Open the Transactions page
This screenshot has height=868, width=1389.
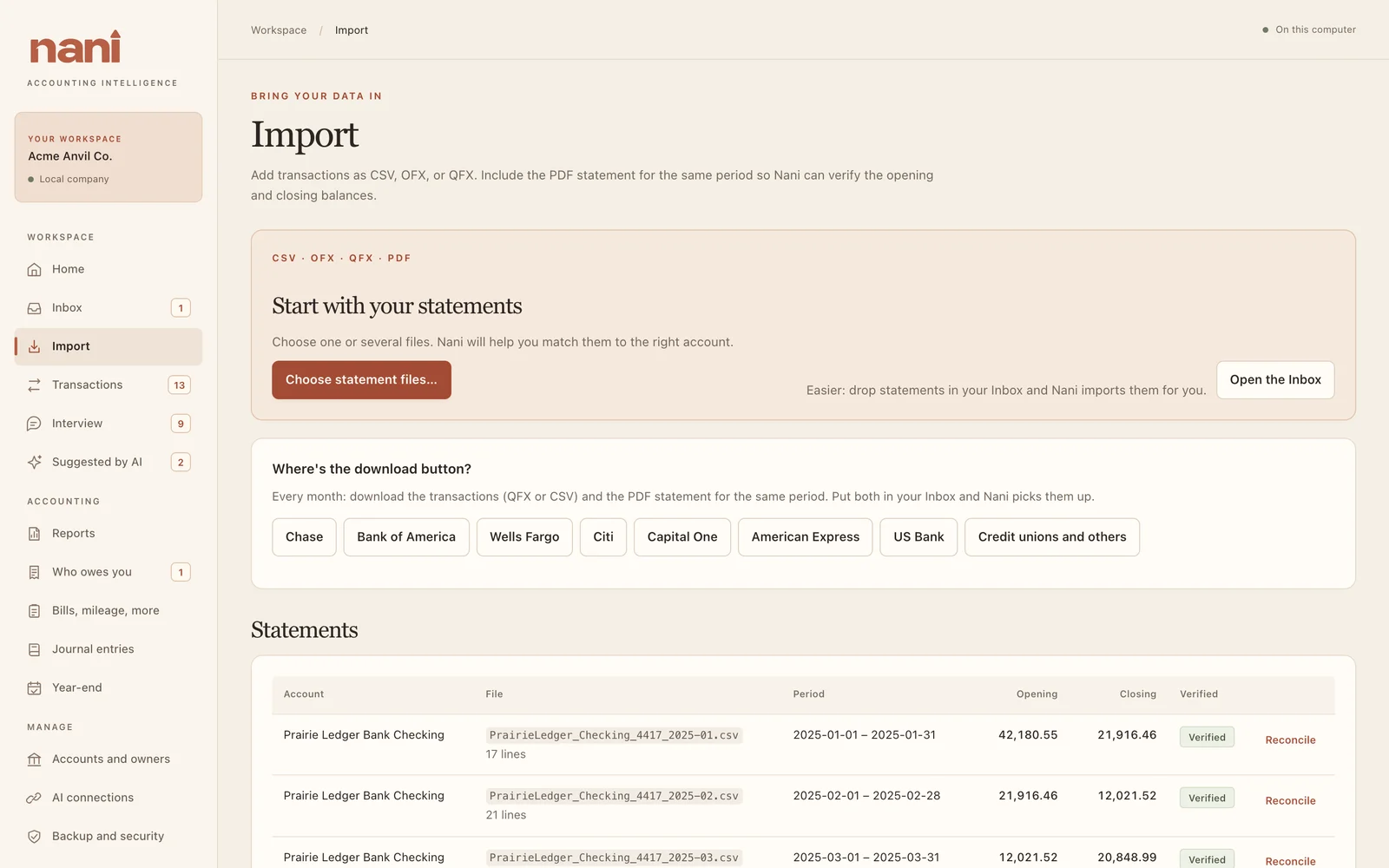coord(109,385)
